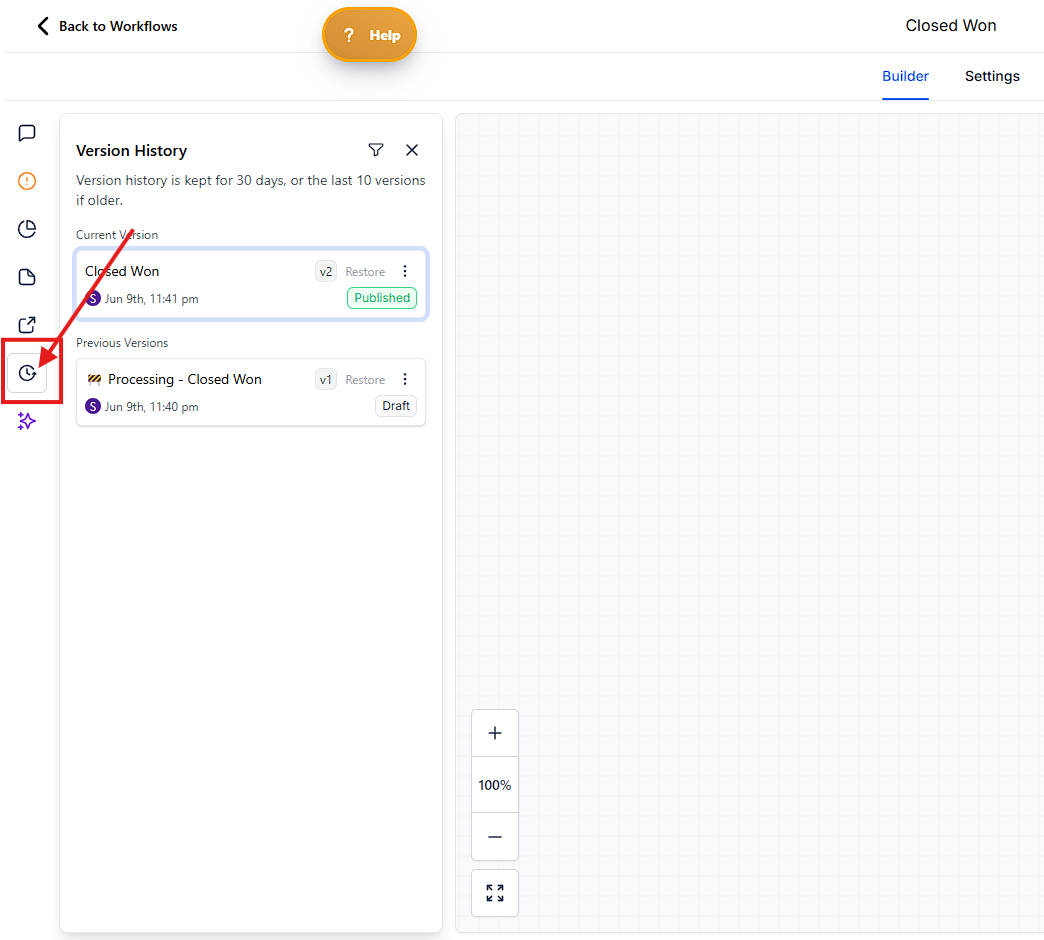
Task: Click the v1 version tag
Action: click(326, 379)
